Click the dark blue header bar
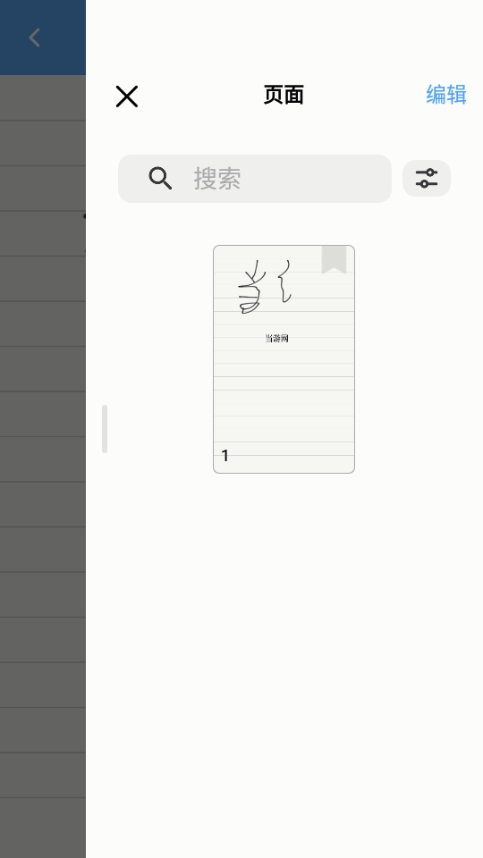483x858 pixels. (43, 37)
